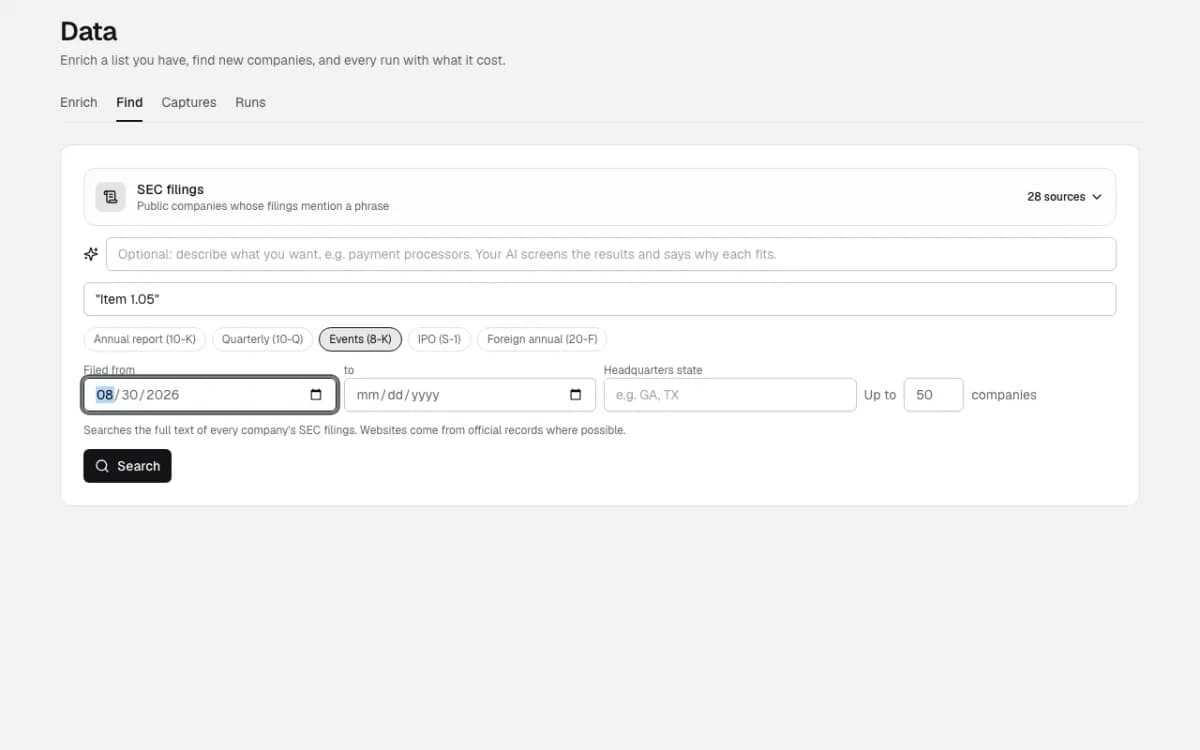Toggle the Annual report (10-K) filter
Screen dimensions: 1200x750
pyautogui.click(x=145, y=339)
